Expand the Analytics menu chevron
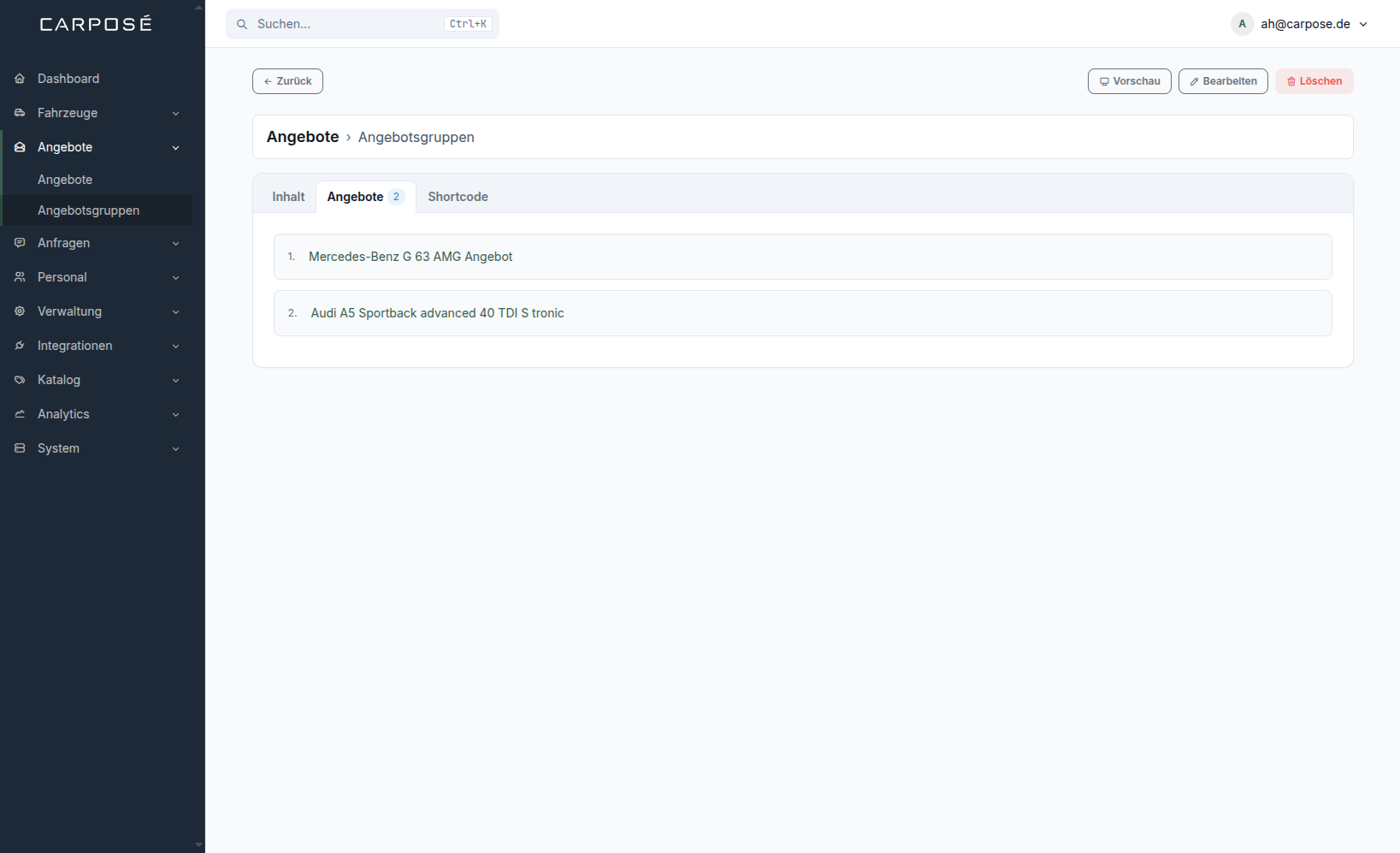The height and width of the screenshot is (853, 1400). (175, 414)
